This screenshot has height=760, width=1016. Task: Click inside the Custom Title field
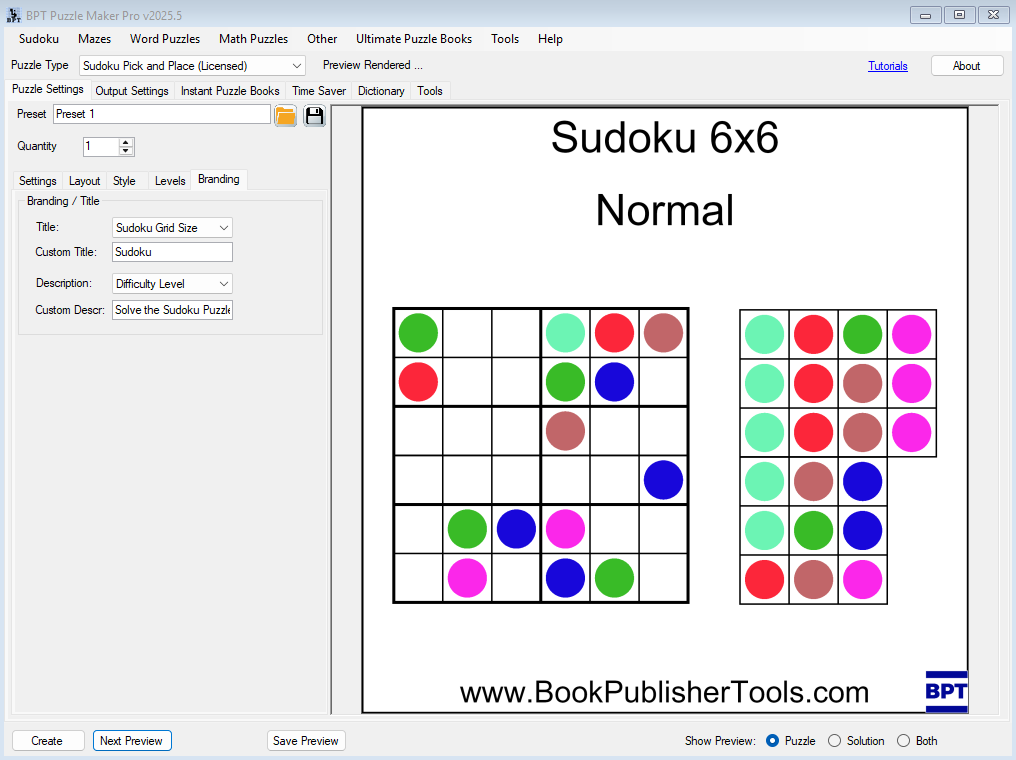tap(171, 251)
